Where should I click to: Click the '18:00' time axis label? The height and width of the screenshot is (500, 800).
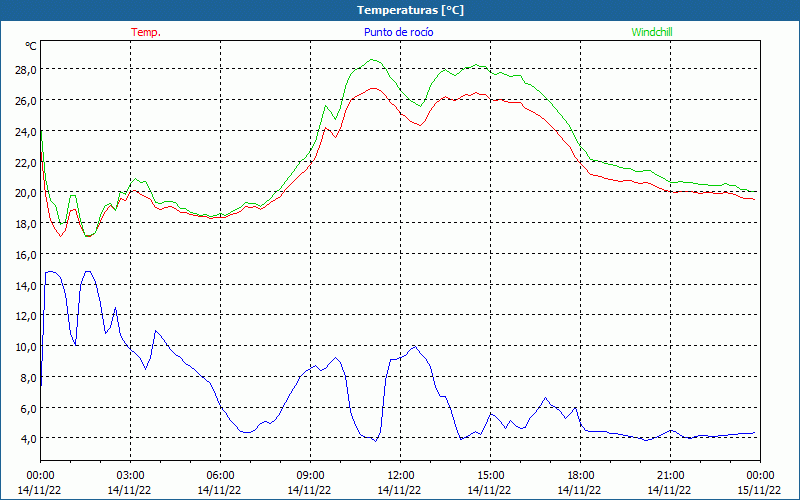pyautogui.click(x=581, y=476)
